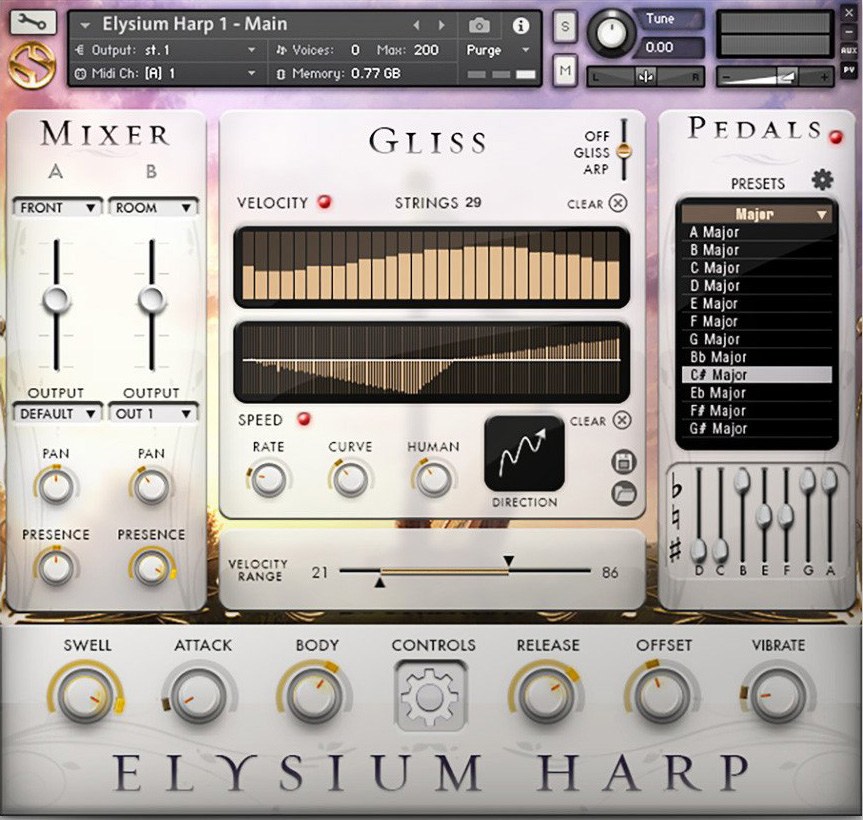Viewport: 863px width, 820px height.
Task: Load a glissando pattern via the folder icon
Action: tap(623, 494)
